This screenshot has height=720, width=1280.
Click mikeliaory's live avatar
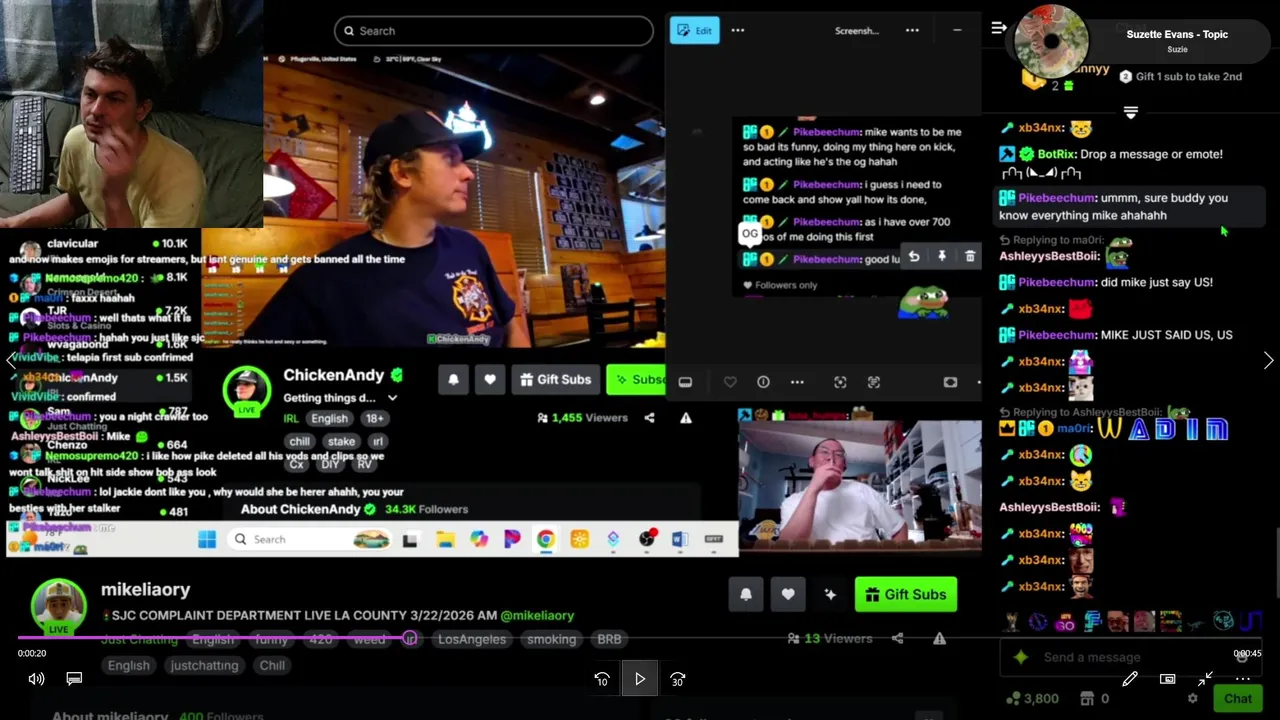[58, 606]
